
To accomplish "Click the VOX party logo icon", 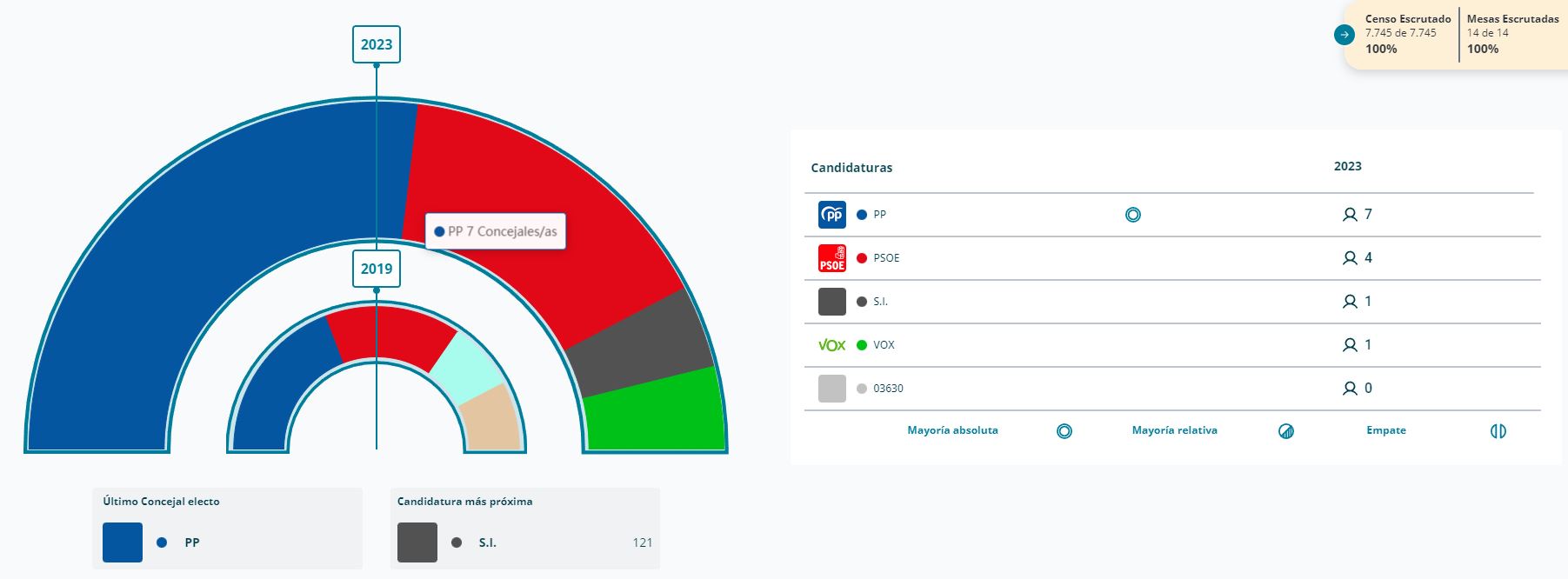I will (831, 345).
